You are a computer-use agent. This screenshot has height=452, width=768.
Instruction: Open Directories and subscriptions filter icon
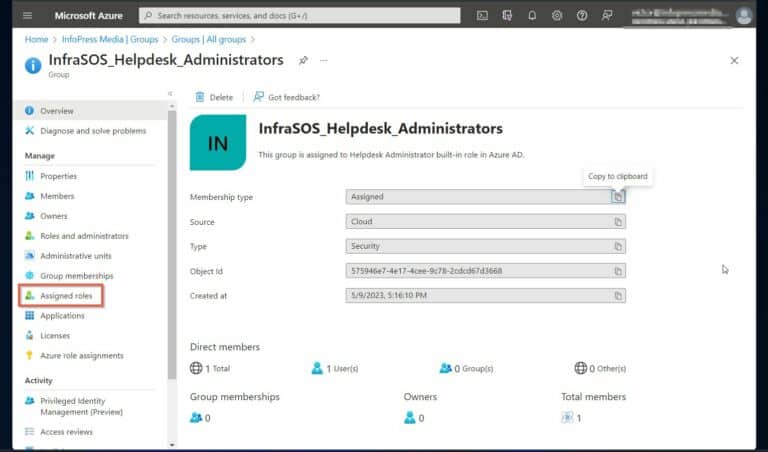click(x=507, y=16)
